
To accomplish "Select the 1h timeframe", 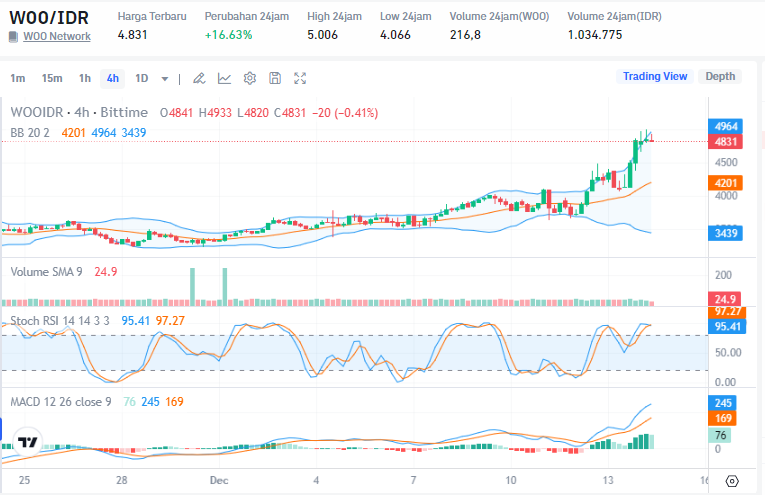I will [85, 79].
